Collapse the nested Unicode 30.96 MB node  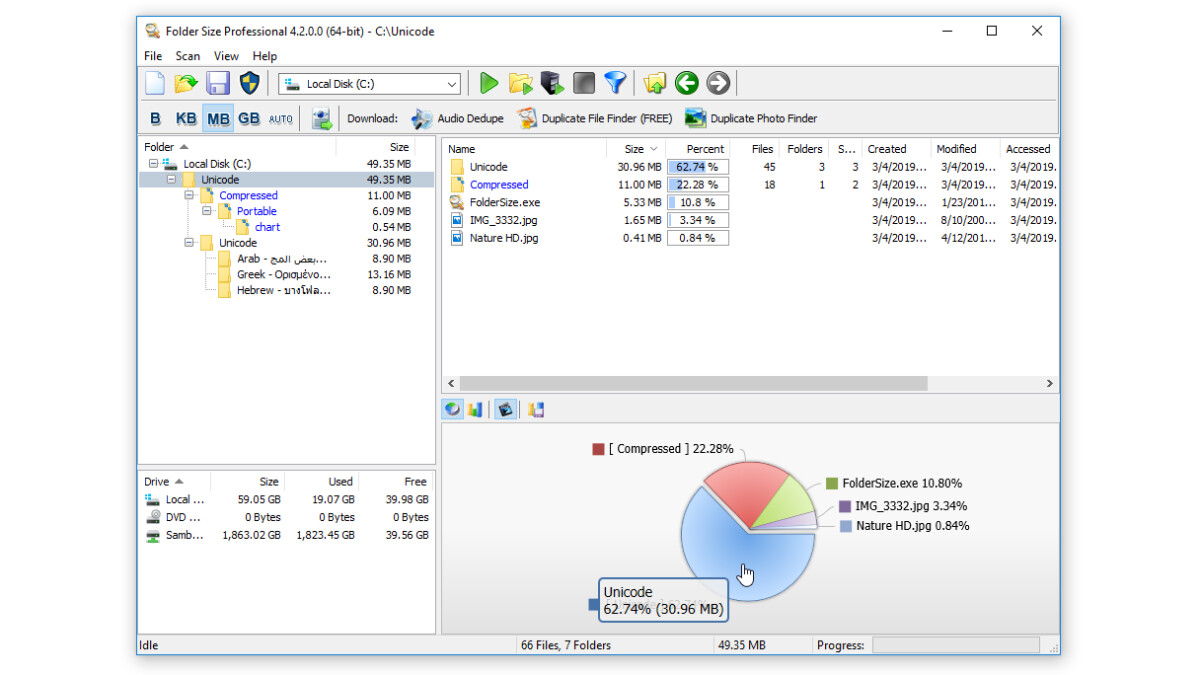[189, 243]
